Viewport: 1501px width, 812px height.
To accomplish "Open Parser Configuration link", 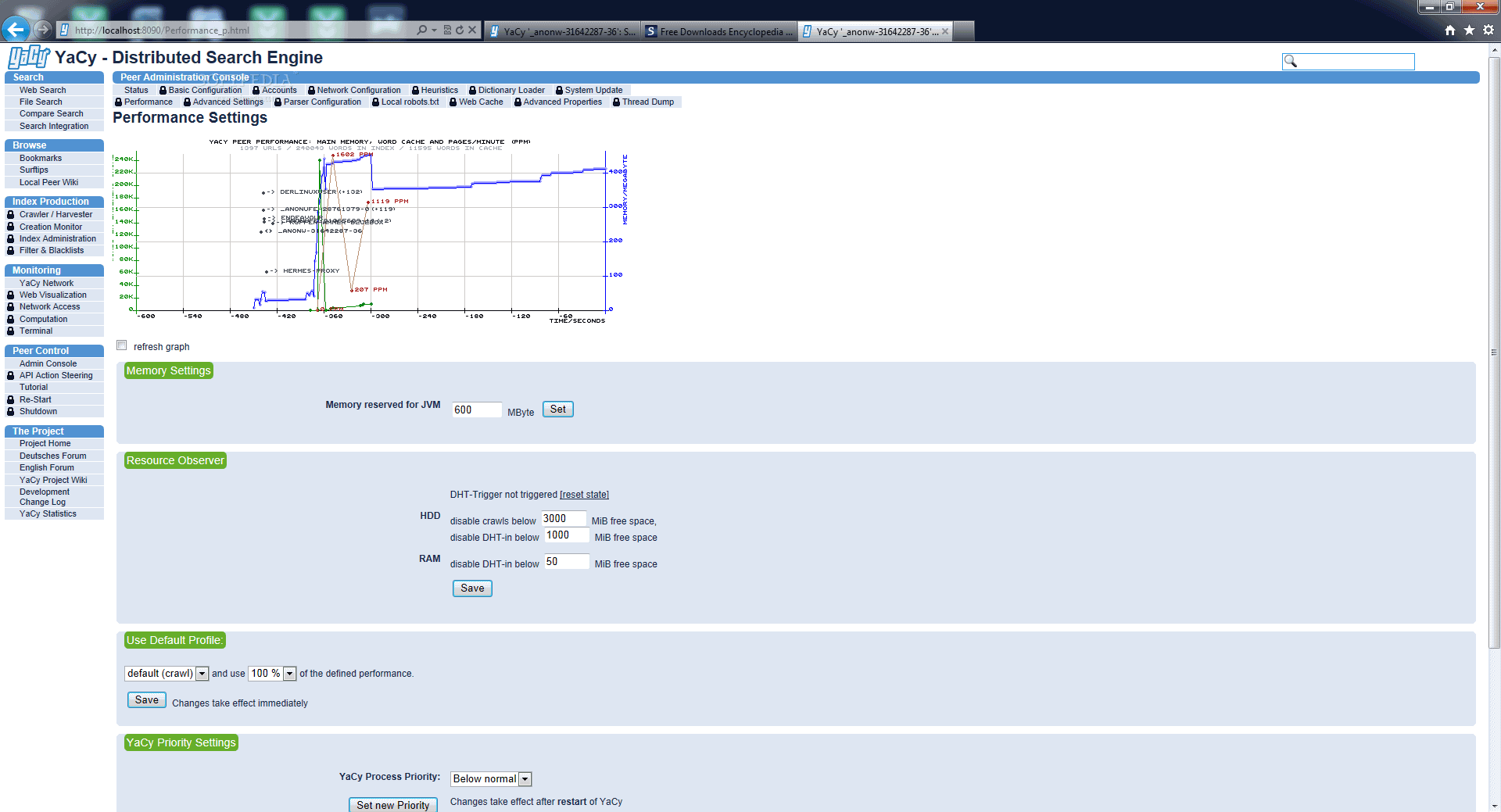I will click(322, 102).
